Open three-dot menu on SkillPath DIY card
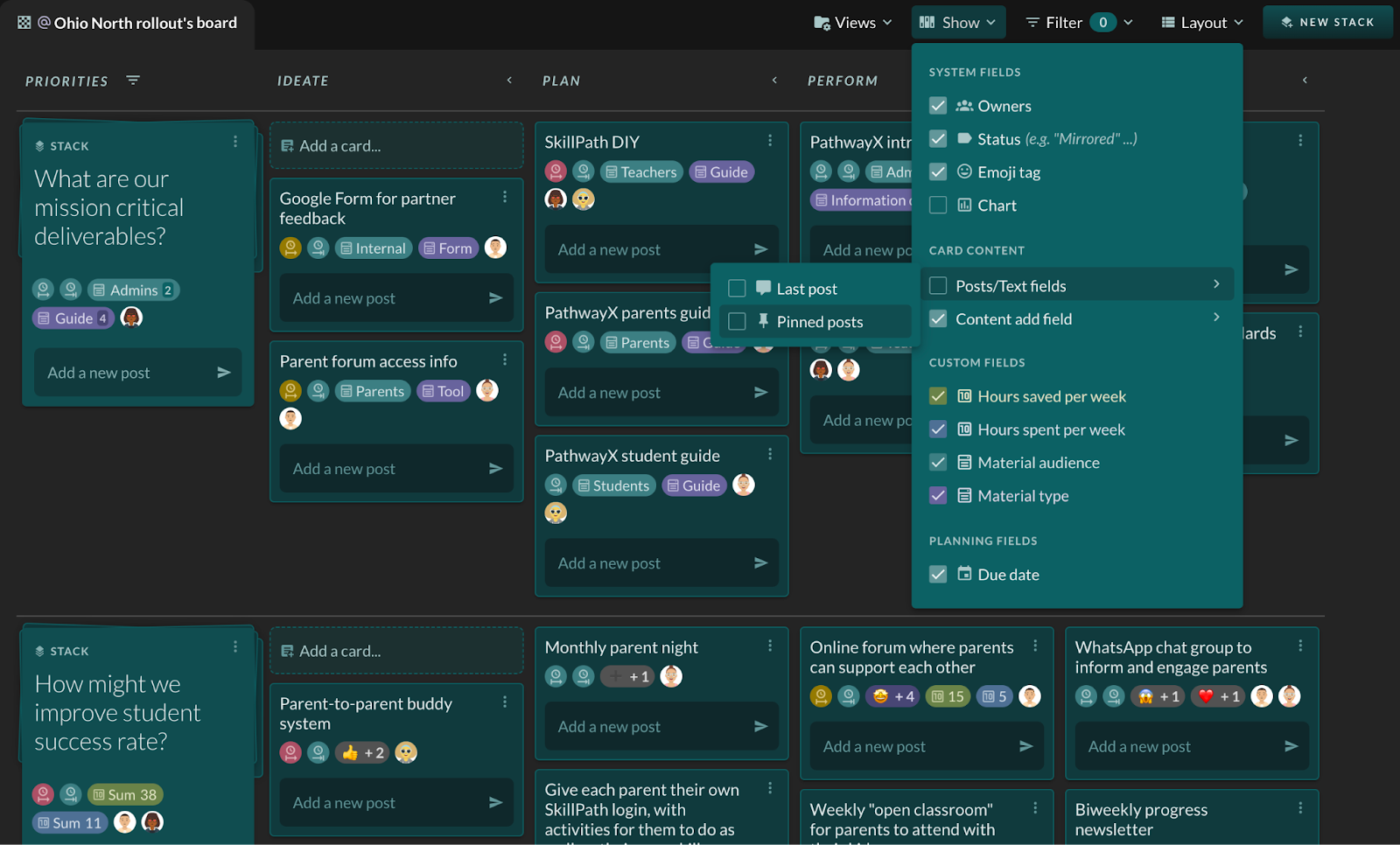Viewport: 1400px width, 845px height. click(x=770, y=141)
